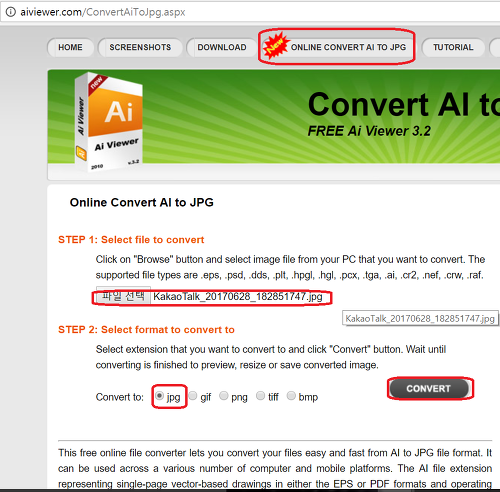This screenshot has height=492, width=500.
Task: Select the png format radio button
Action: point(224,396)
